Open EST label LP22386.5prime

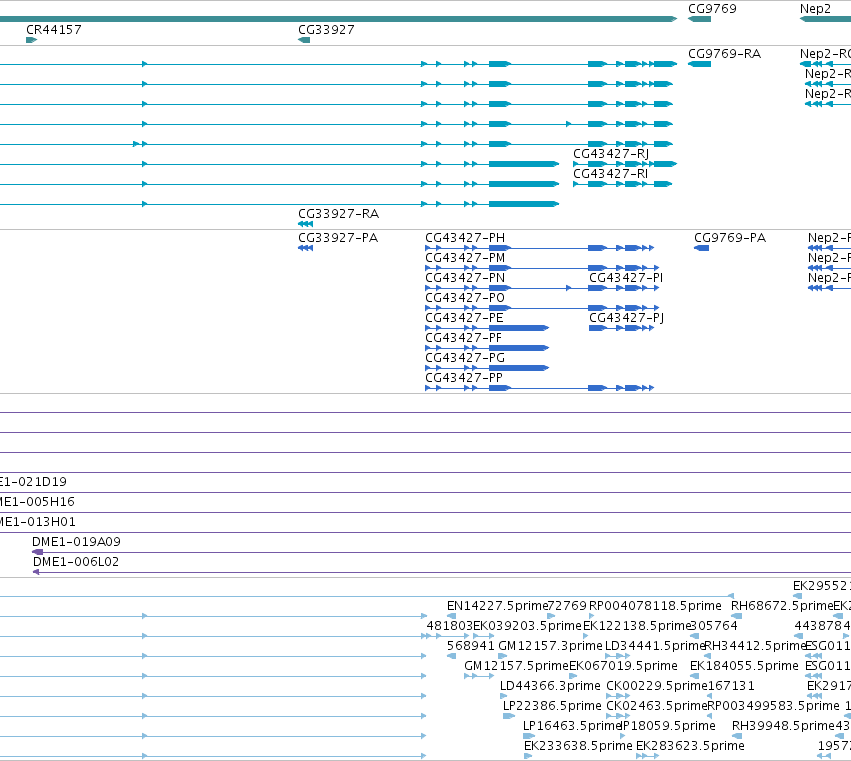(x=552, y=706)
